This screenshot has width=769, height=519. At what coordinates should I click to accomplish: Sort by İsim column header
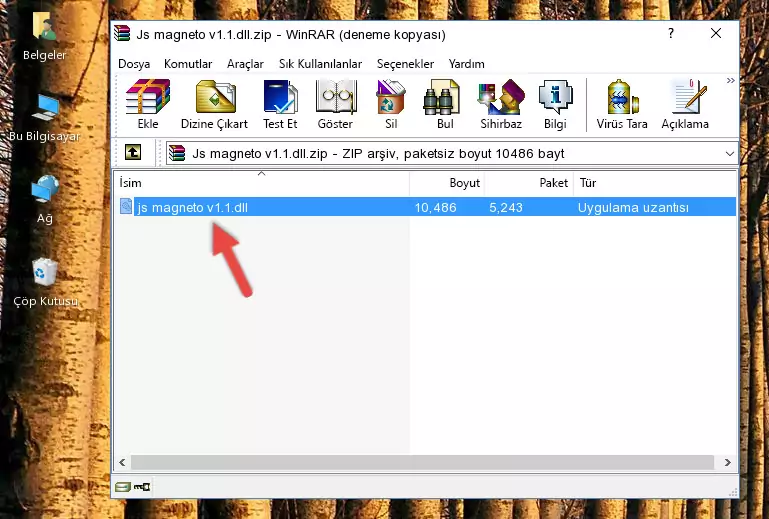262,182
